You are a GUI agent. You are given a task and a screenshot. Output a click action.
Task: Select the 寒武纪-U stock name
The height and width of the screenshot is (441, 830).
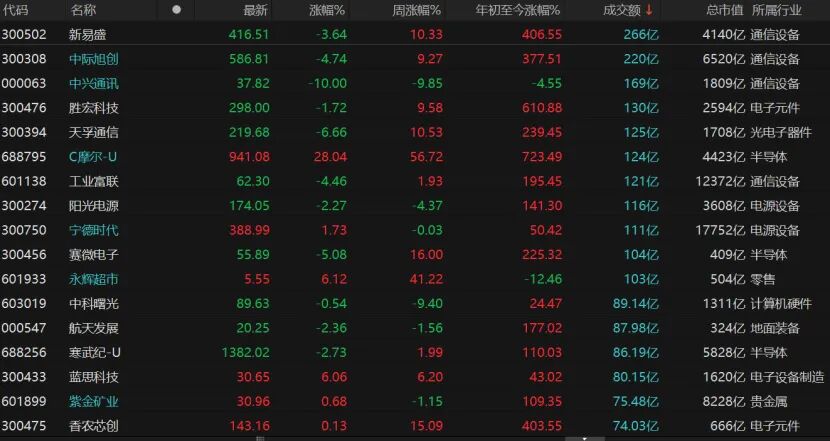pos(95,352)
